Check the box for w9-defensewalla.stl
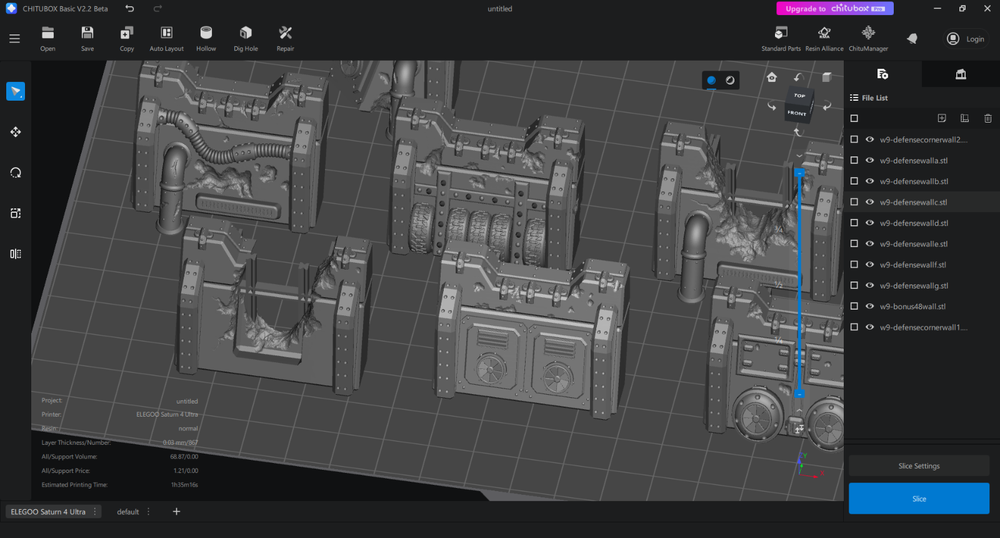 (854, 161)
